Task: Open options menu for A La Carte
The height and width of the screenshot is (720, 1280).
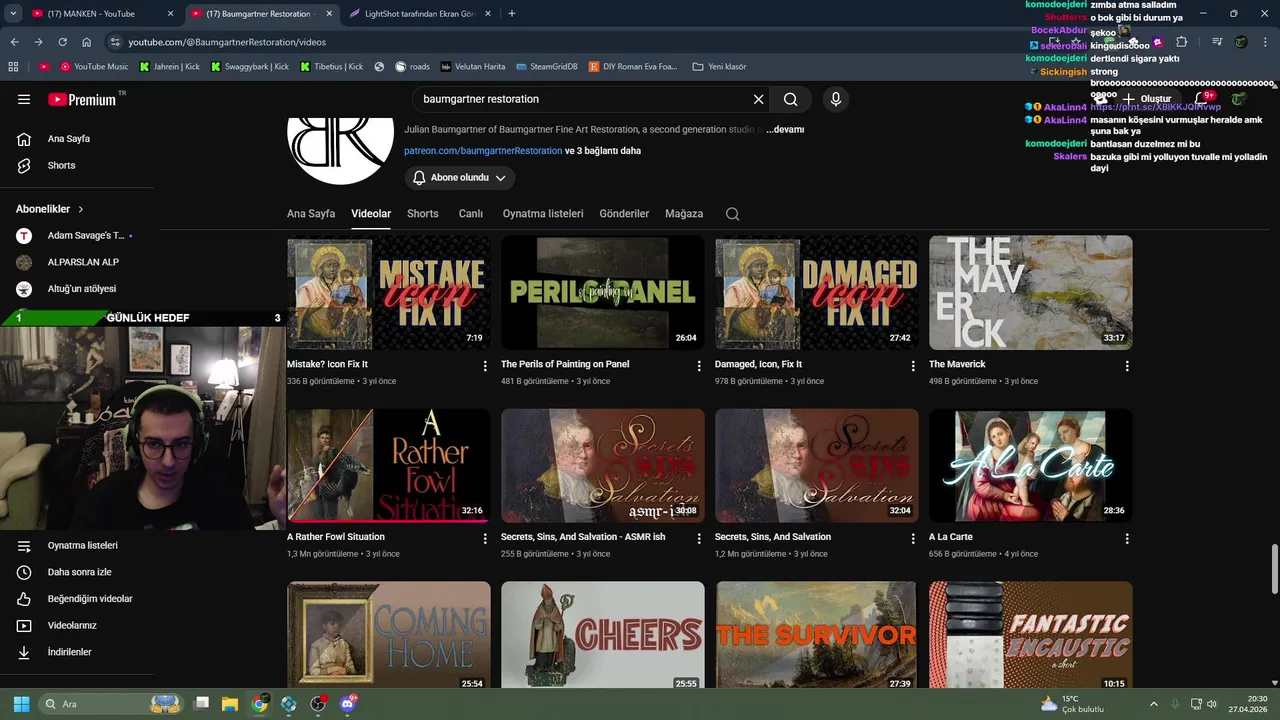Action: tap(1127, 539)
